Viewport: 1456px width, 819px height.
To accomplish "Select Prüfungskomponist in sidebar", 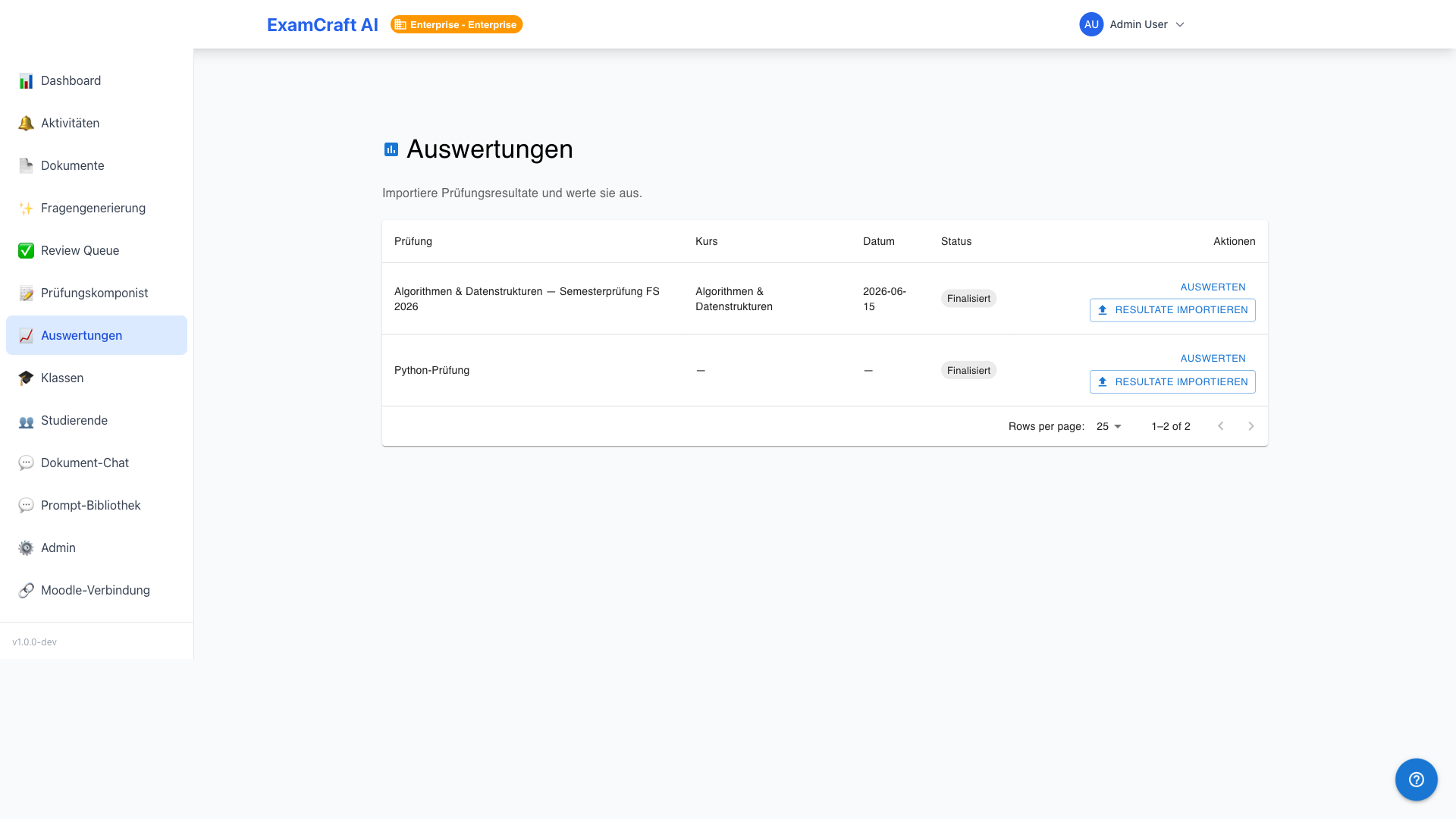I will (96, 293).
